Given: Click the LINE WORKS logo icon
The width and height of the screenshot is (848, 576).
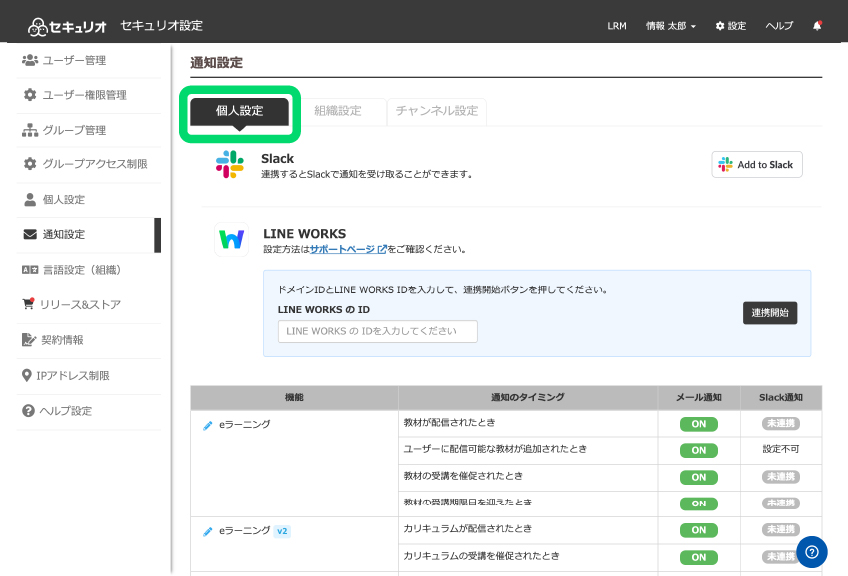Looking at the screenshot, I should click(231, 240).
